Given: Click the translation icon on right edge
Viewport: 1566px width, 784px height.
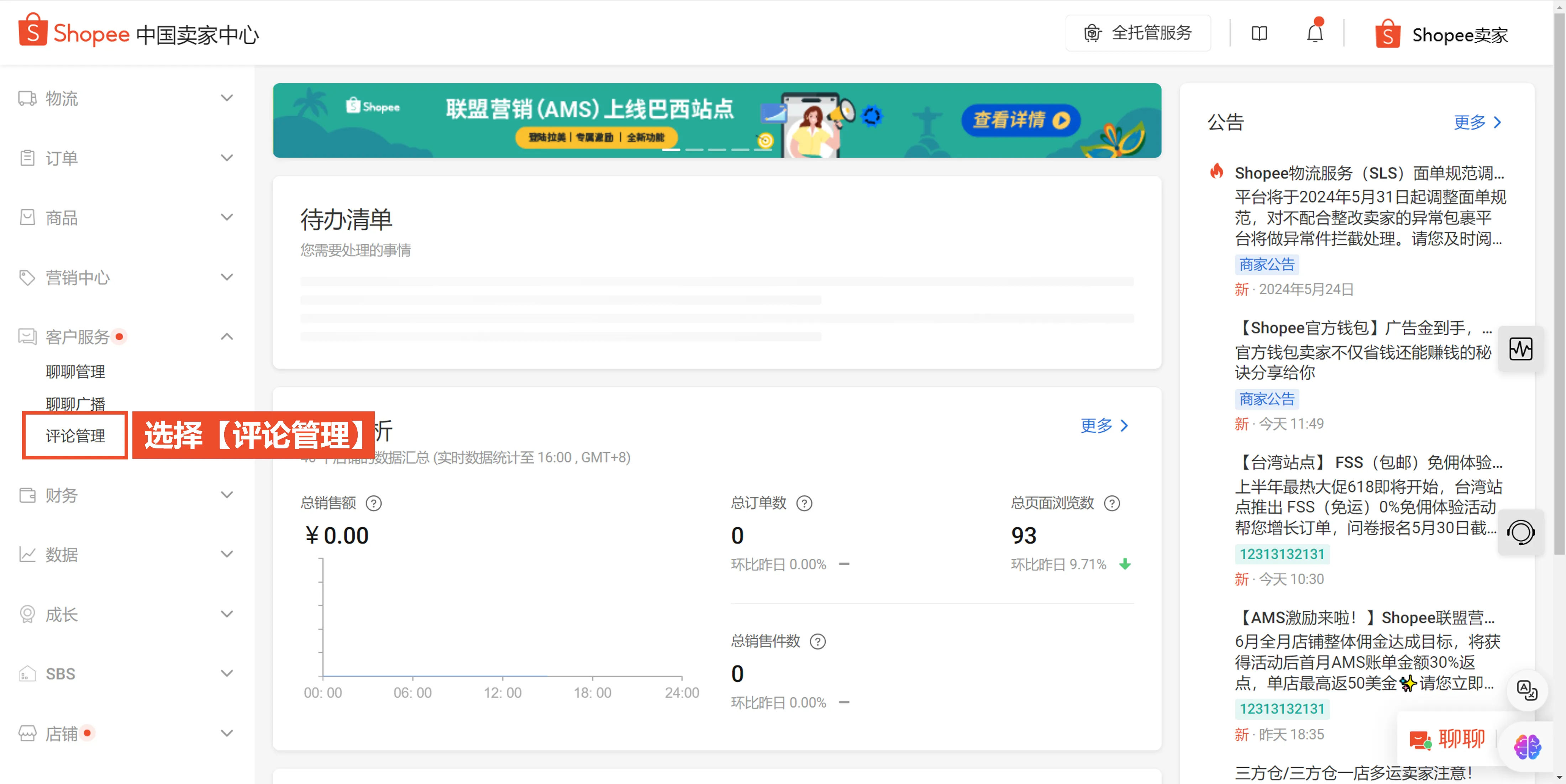Looking at the screenshot, I should [1527, 690].
